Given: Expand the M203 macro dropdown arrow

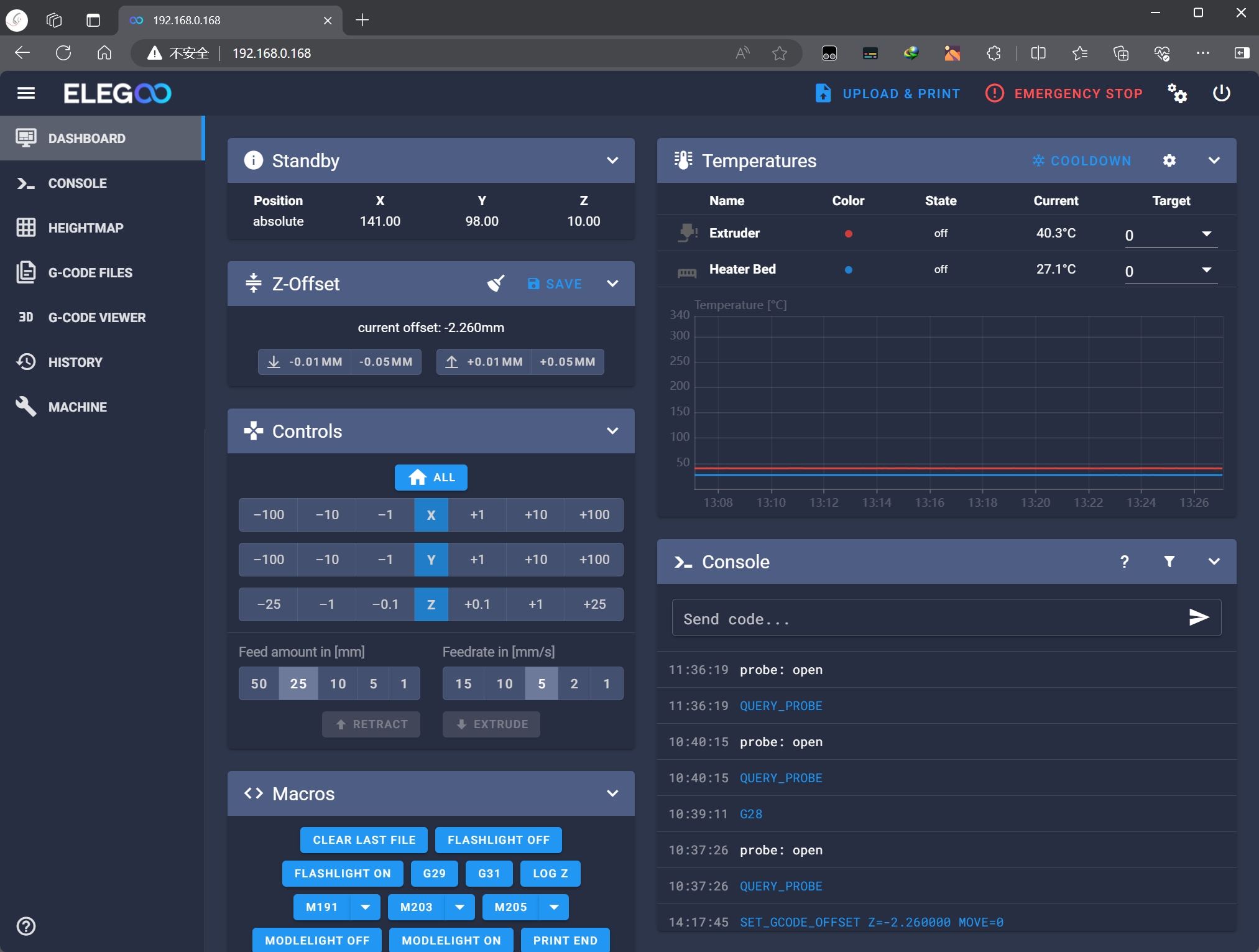Looking at the screenshot, I should pos(459,907).
